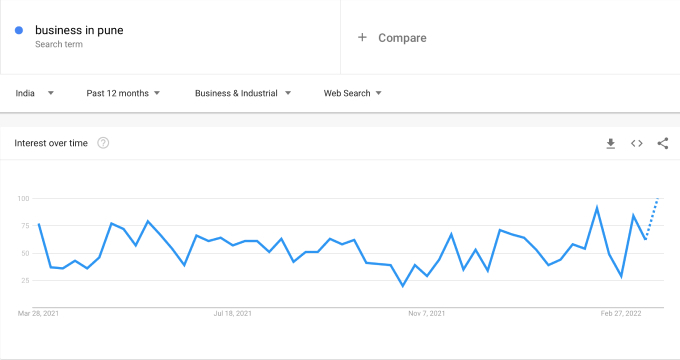
Task: Open the Web Search type dropdown
Action: tap(353, 93)
